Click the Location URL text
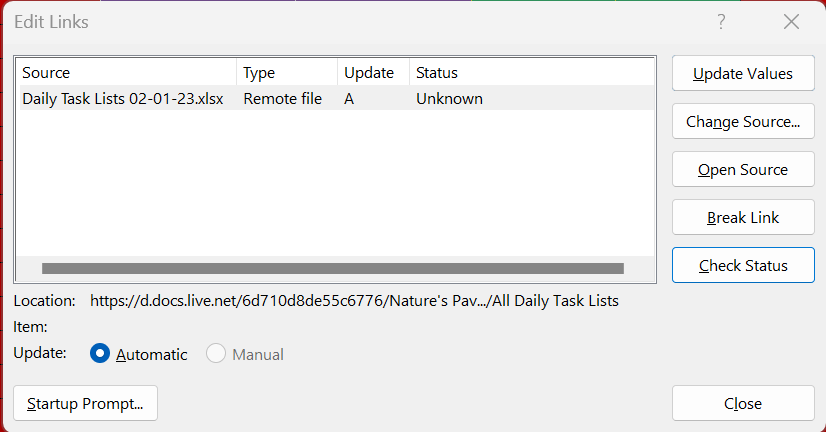826x432 pixels. pyautogui.click(x=354, y=301)
